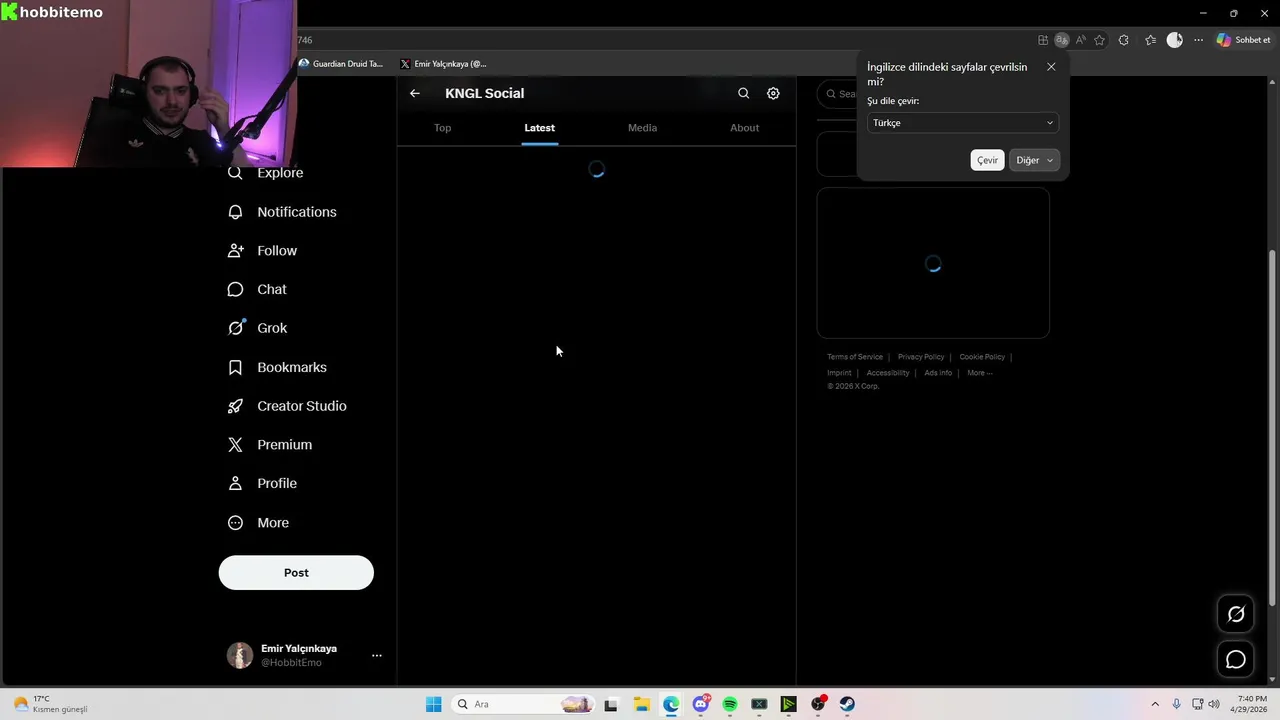Open Privacy Policy link
1280x720 pixels.
(x=921, y=357)
